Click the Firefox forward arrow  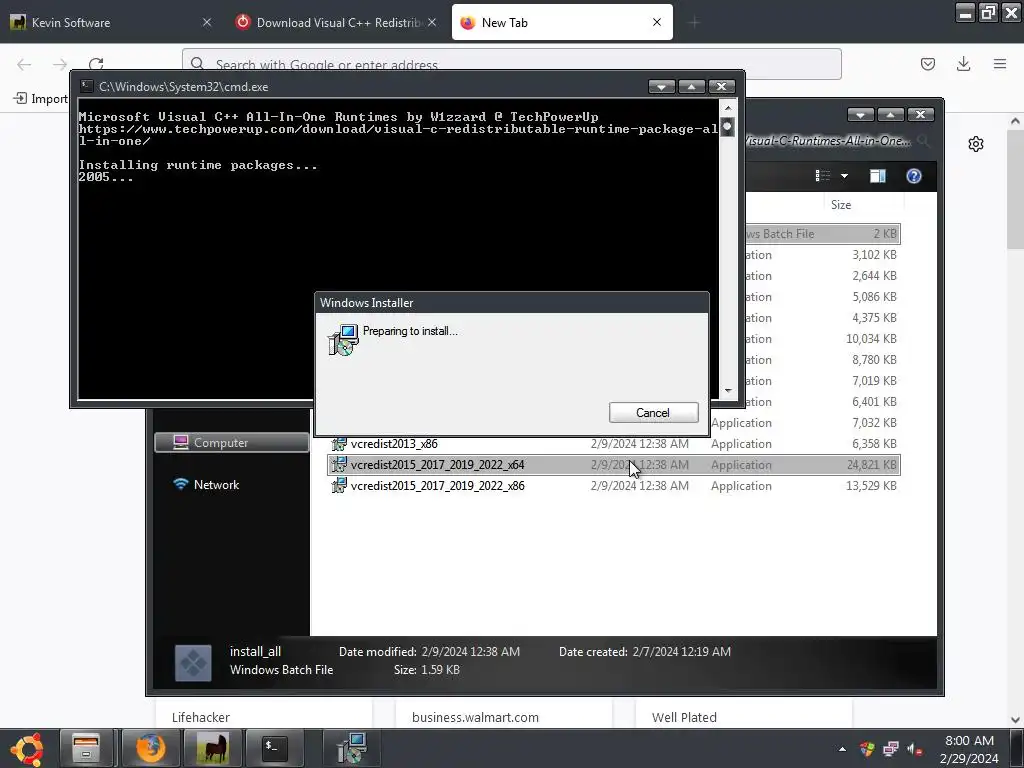(60, 64)
